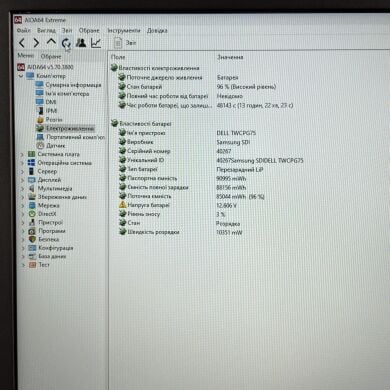Go forward with the right arrow toolbar icon

pyautogui.click(x=36, y=43)
